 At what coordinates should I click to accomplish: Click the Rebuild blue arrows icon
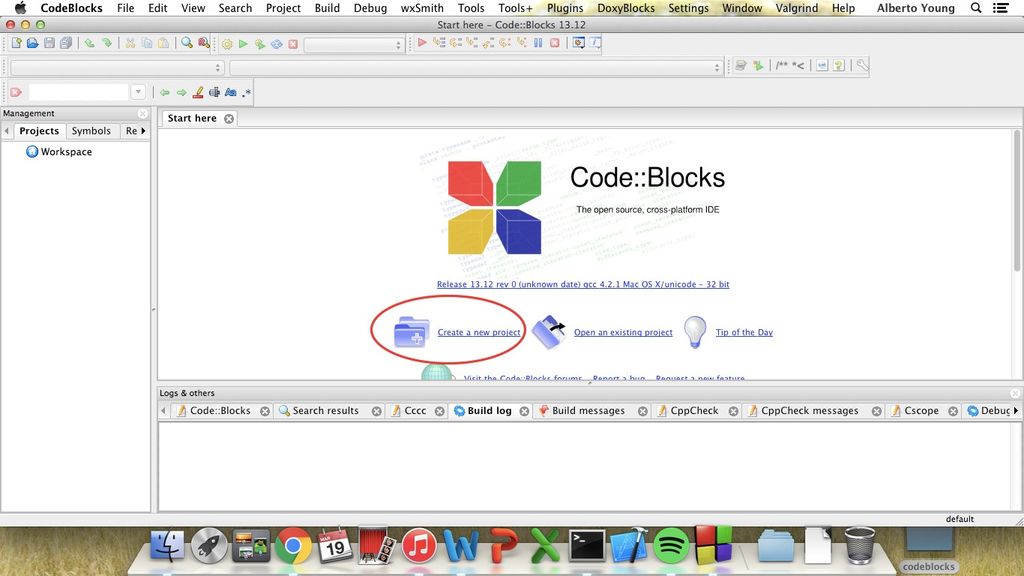[x=277, y=44]
